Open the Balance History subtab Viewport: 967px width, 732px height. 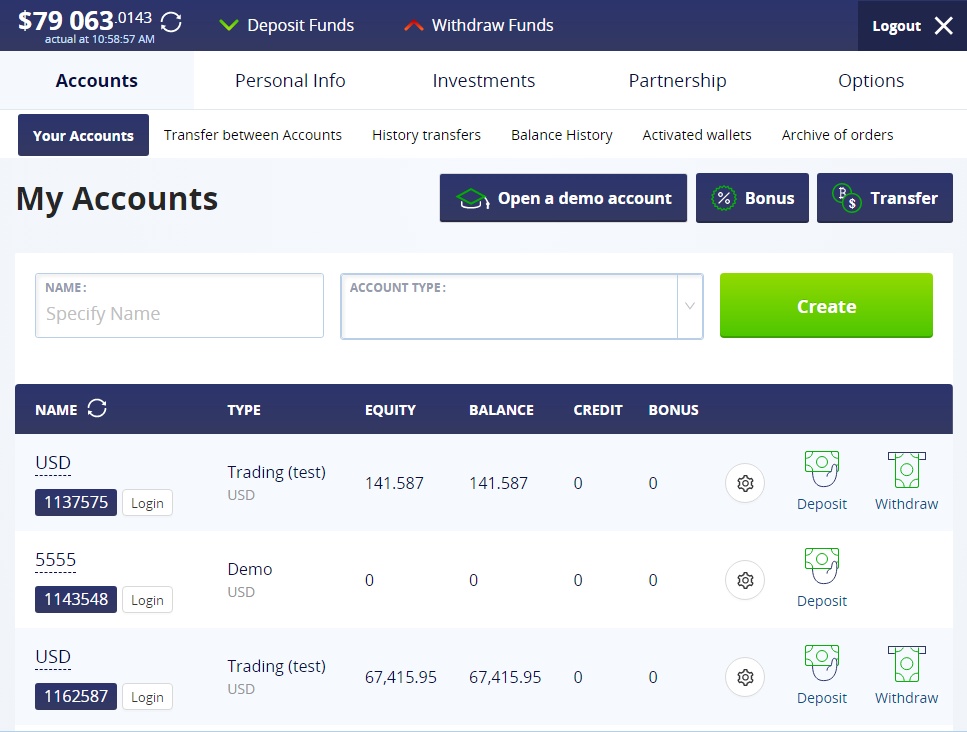561,135
